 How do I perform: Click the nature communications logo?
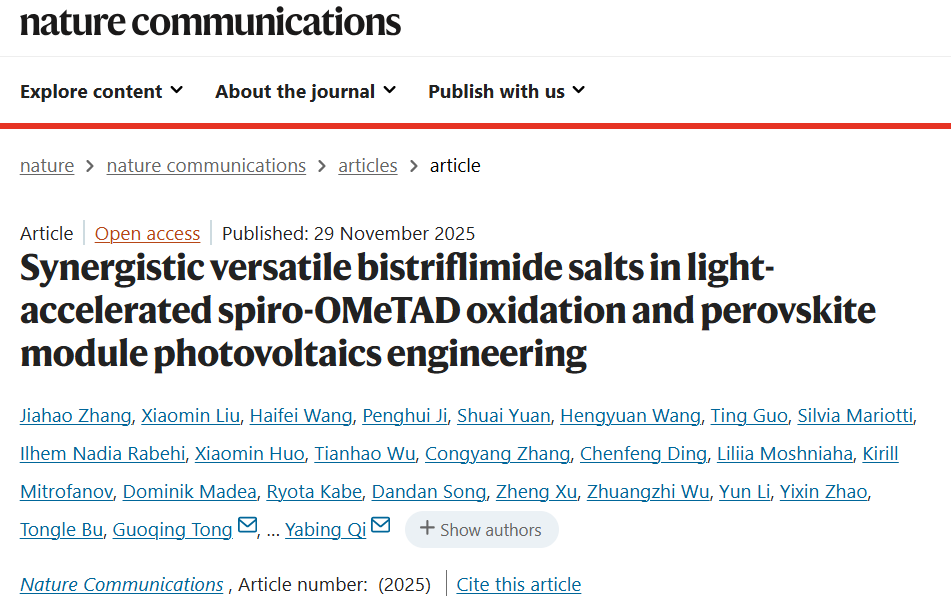[x=210, y=22]
